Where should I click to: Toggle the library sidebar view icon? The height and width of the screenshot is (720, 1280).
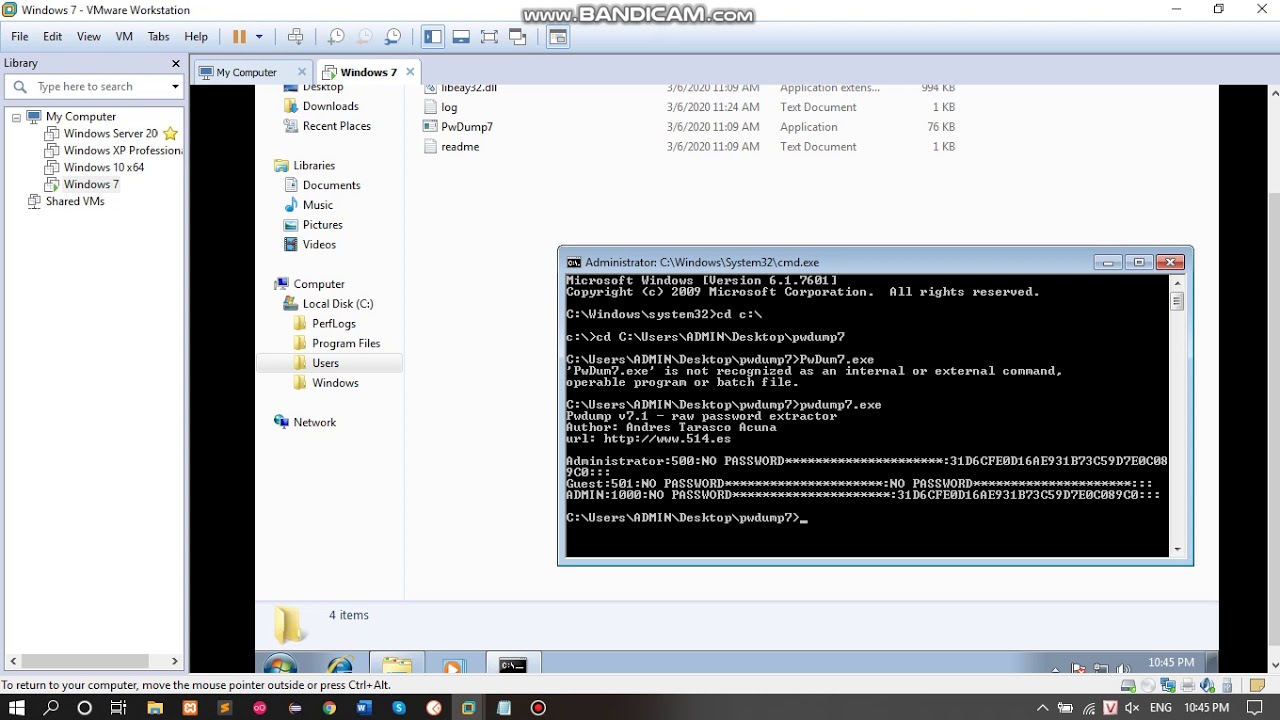(433, 37)
